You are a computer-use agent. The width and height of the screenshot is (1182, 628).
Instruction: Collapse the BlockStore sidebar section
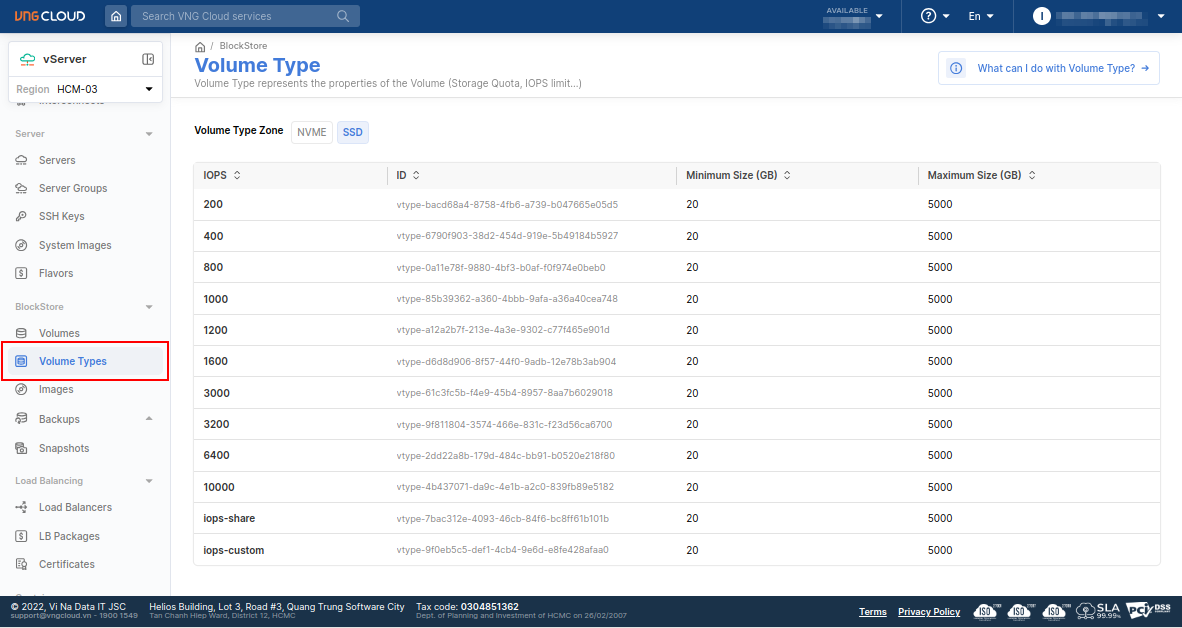[149, 307]
